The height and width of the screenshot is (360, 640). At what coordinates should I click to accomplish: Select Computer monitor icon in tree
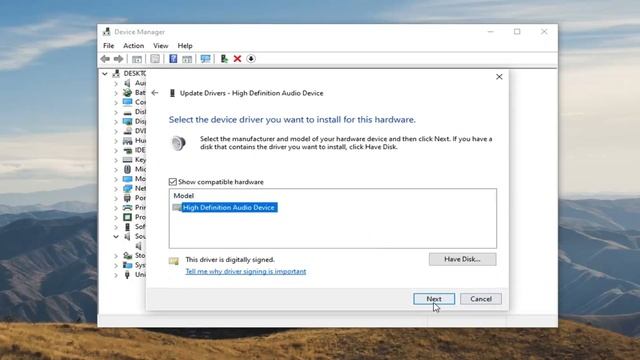click(127, 102)
